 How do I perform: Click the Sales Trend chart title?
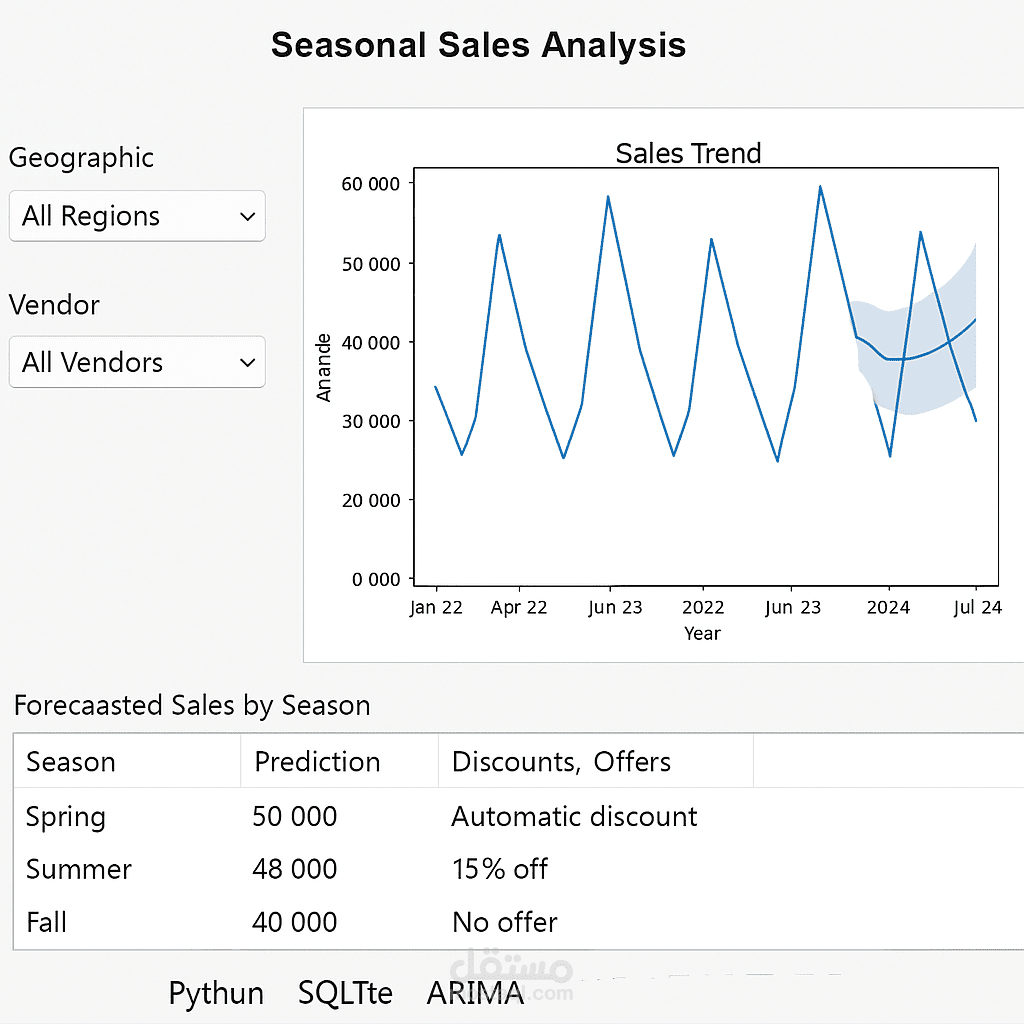point(688,153)
